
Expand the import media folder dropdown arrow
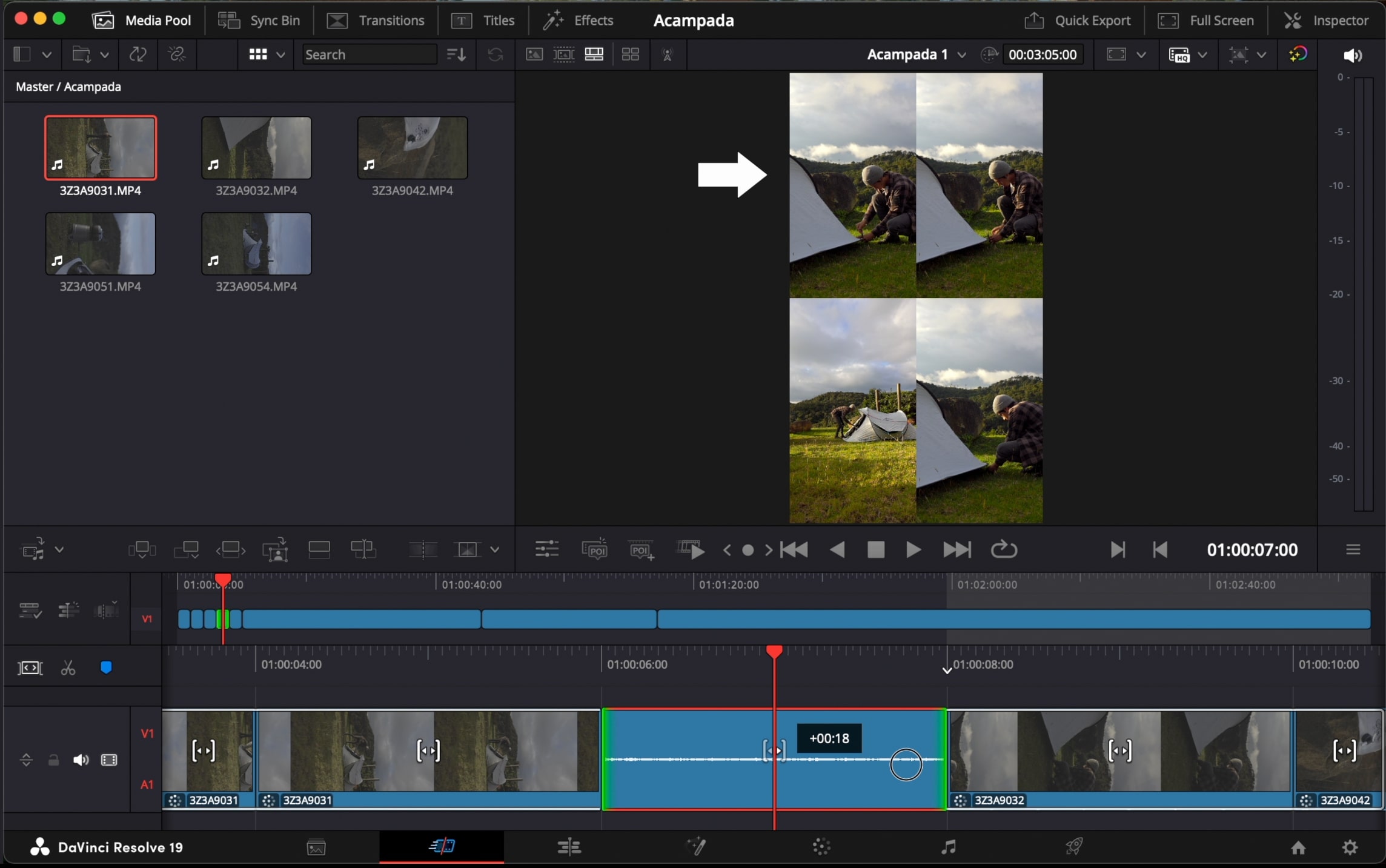tap(104, 55)
